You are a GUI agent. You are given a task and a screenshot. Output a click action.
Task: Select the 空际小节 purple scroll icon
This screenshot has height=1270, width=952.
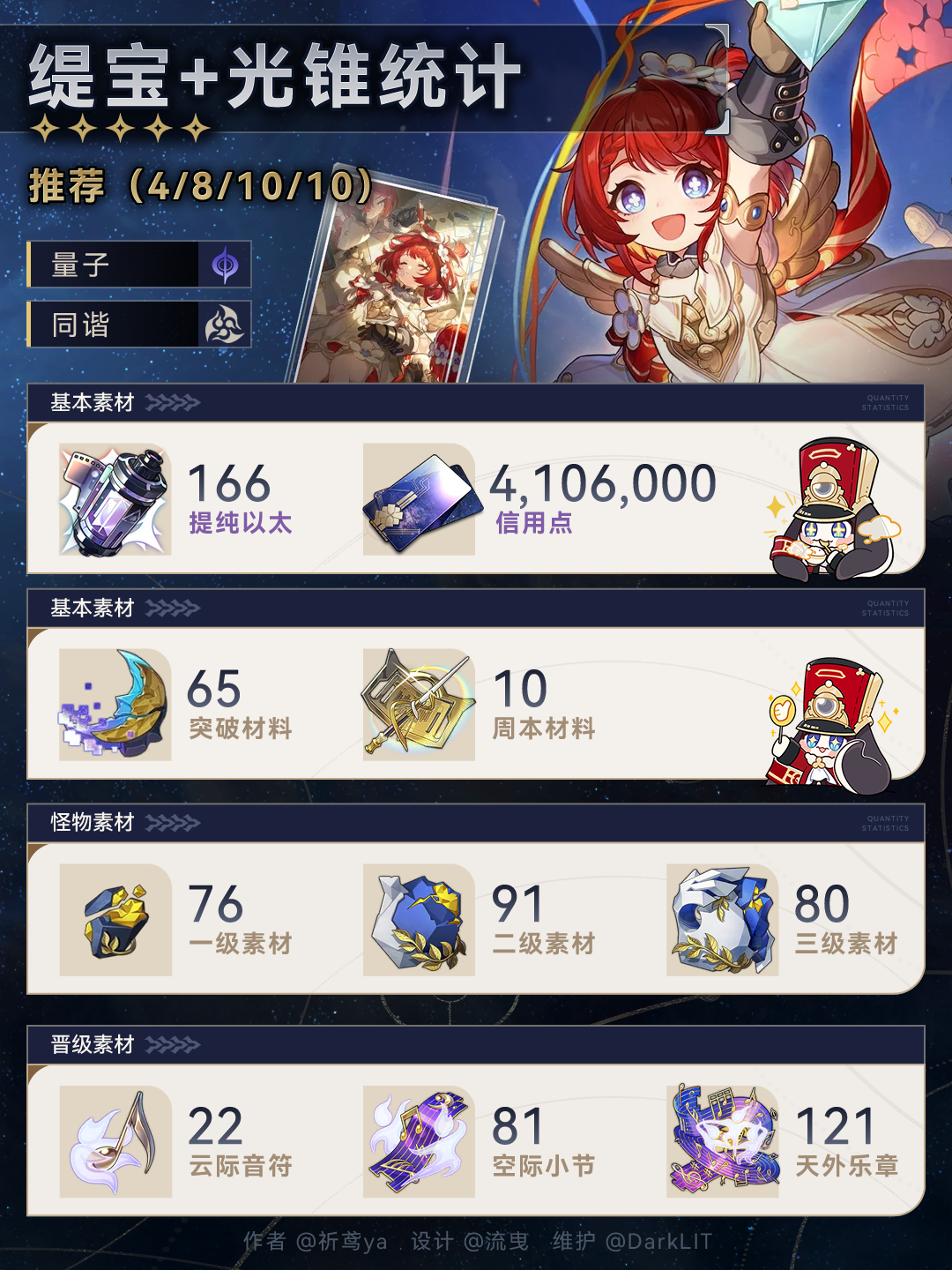(x=419, y=1141)
